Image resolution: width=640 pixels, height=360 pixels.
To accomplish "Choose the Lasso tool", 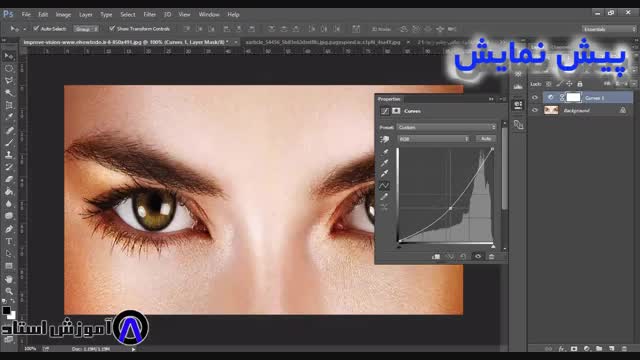I will (x=9, y=80).
